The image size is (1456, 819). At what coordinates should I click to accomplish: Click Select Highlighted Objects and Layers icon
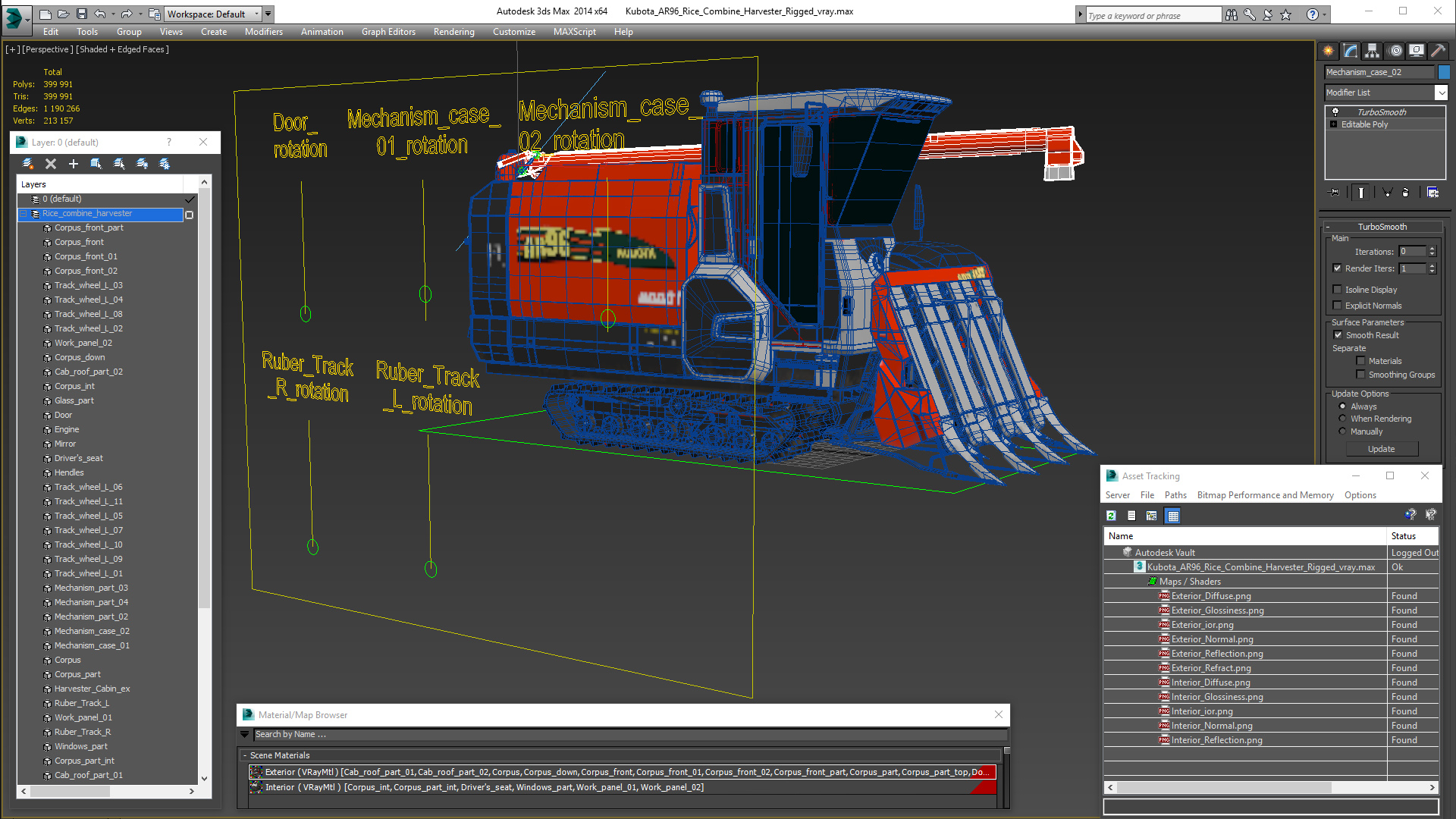(96, 164)
